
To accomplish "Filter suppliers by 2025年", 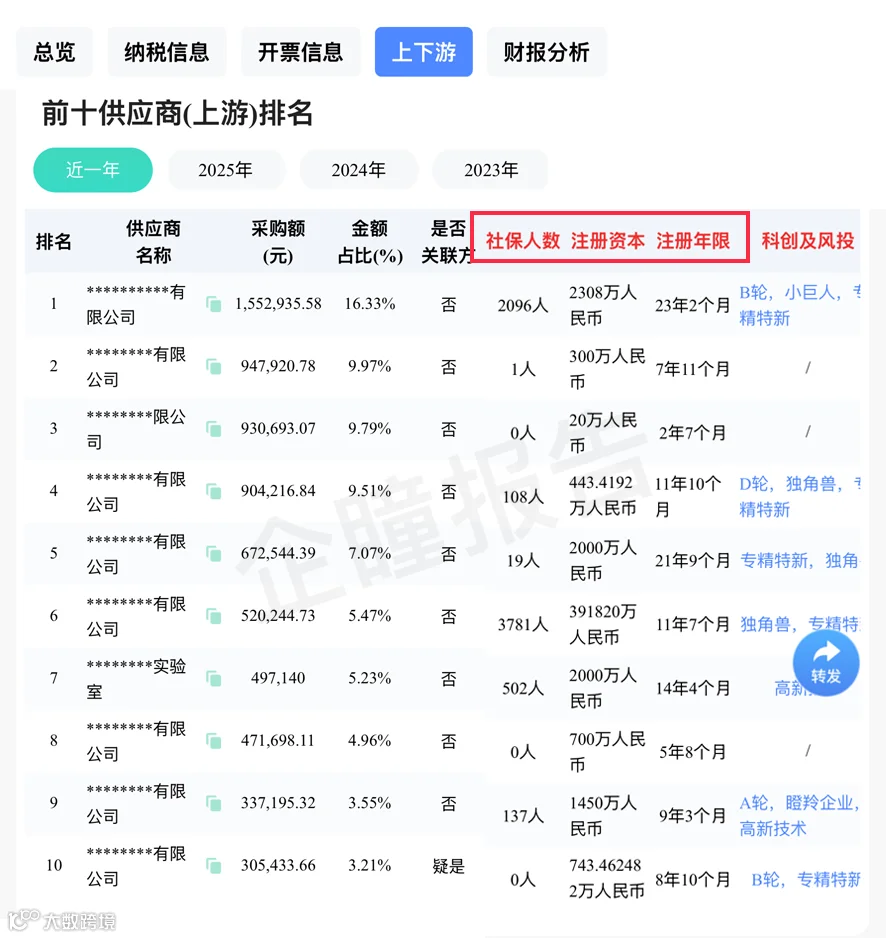I will (x=226, y=170).
